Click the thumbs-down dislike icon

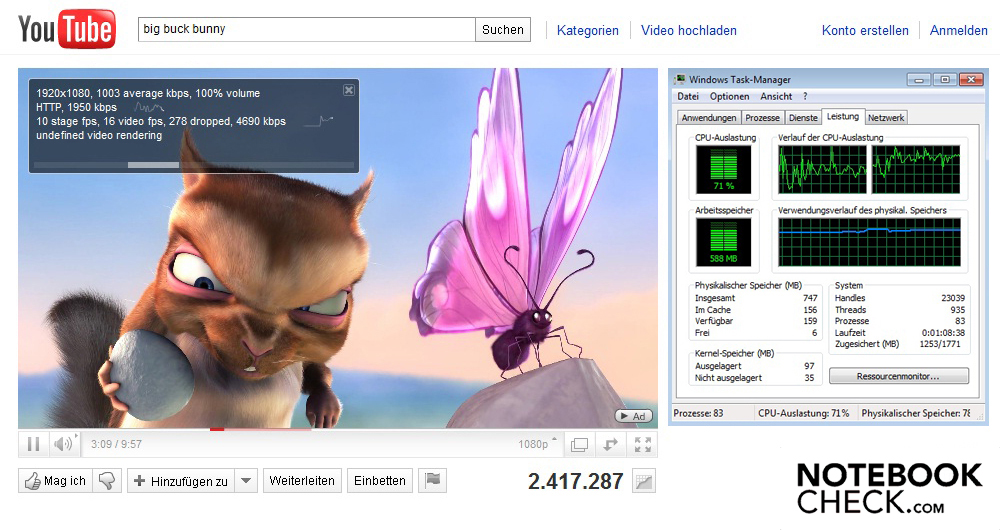107,481
